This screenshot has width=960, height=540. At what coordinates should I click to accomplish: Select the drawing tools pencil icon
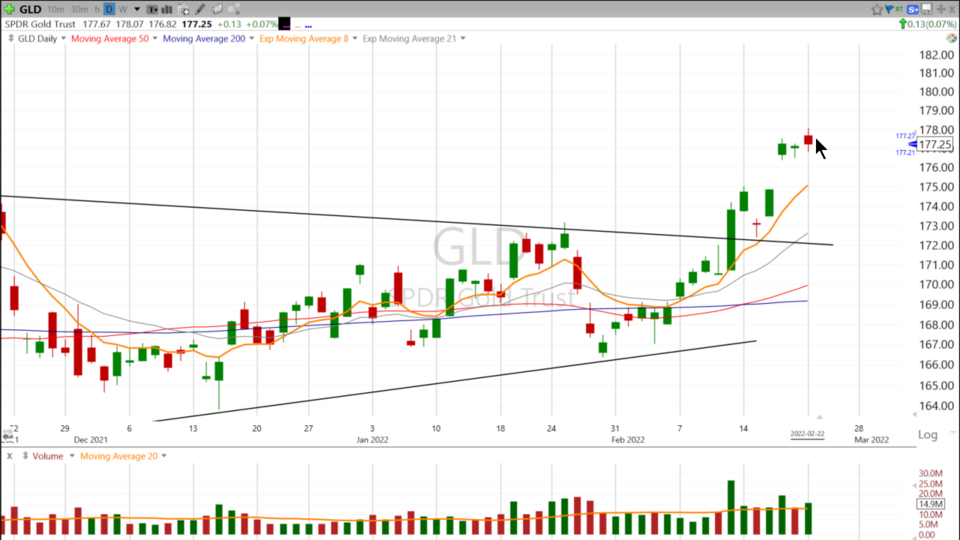click(200, 9)
